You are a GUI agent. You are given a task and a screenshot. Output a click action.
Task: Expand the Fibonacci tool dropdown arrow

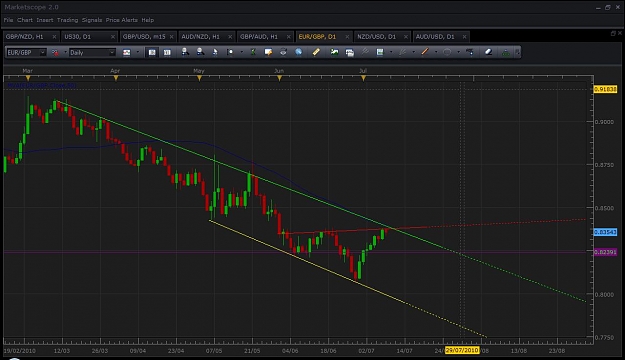tap(413, 52)
